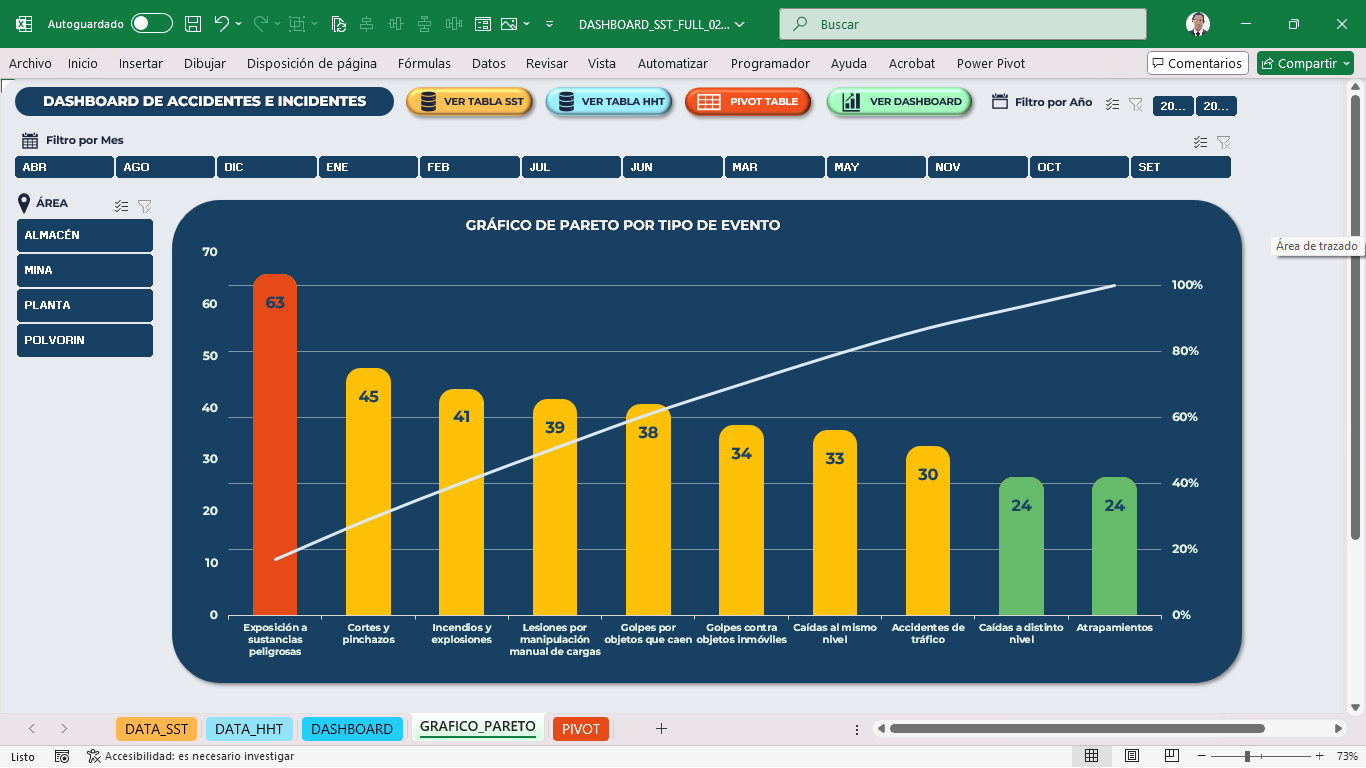The image size is (1366, 768).
Task: Open the Comentarios pane button
Action: 1198,63
